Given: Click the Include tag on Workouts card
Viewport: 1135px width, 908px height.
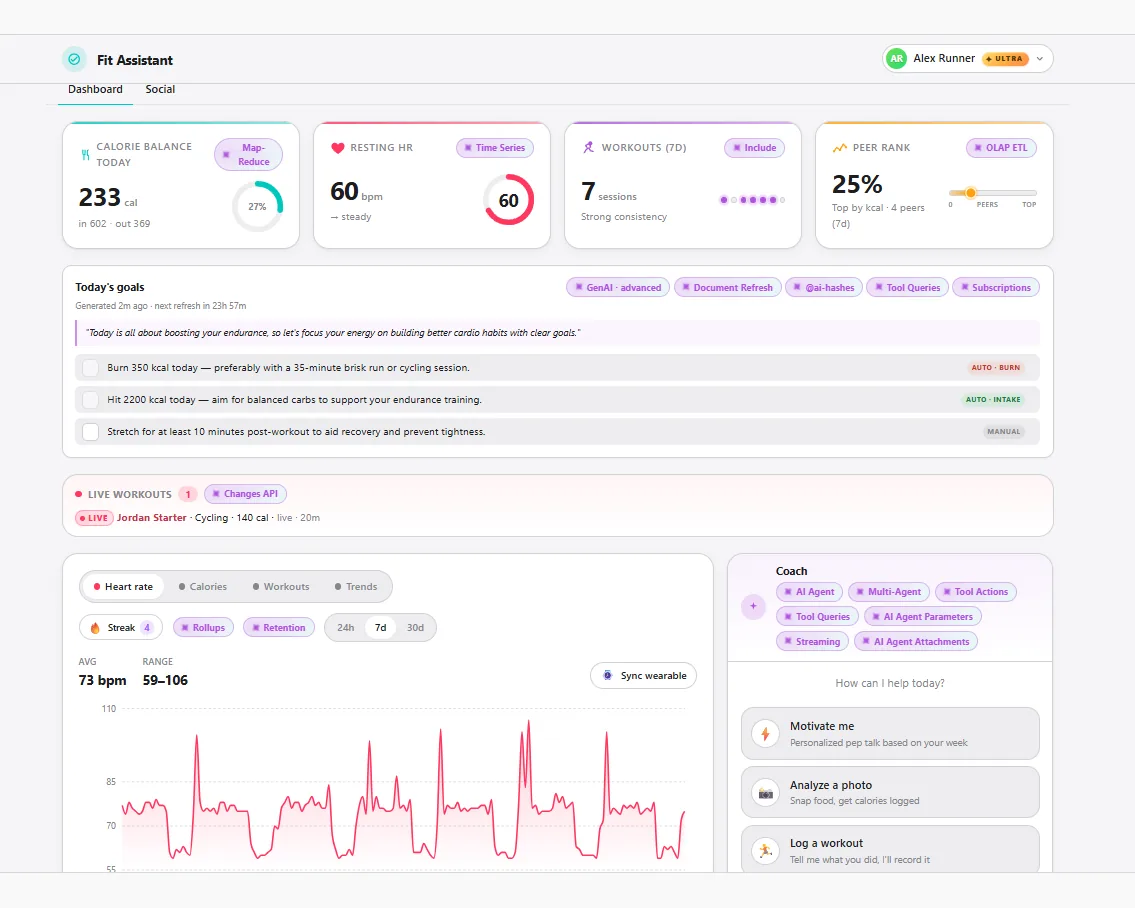Looking at the screenshot, I should point(754,148).
